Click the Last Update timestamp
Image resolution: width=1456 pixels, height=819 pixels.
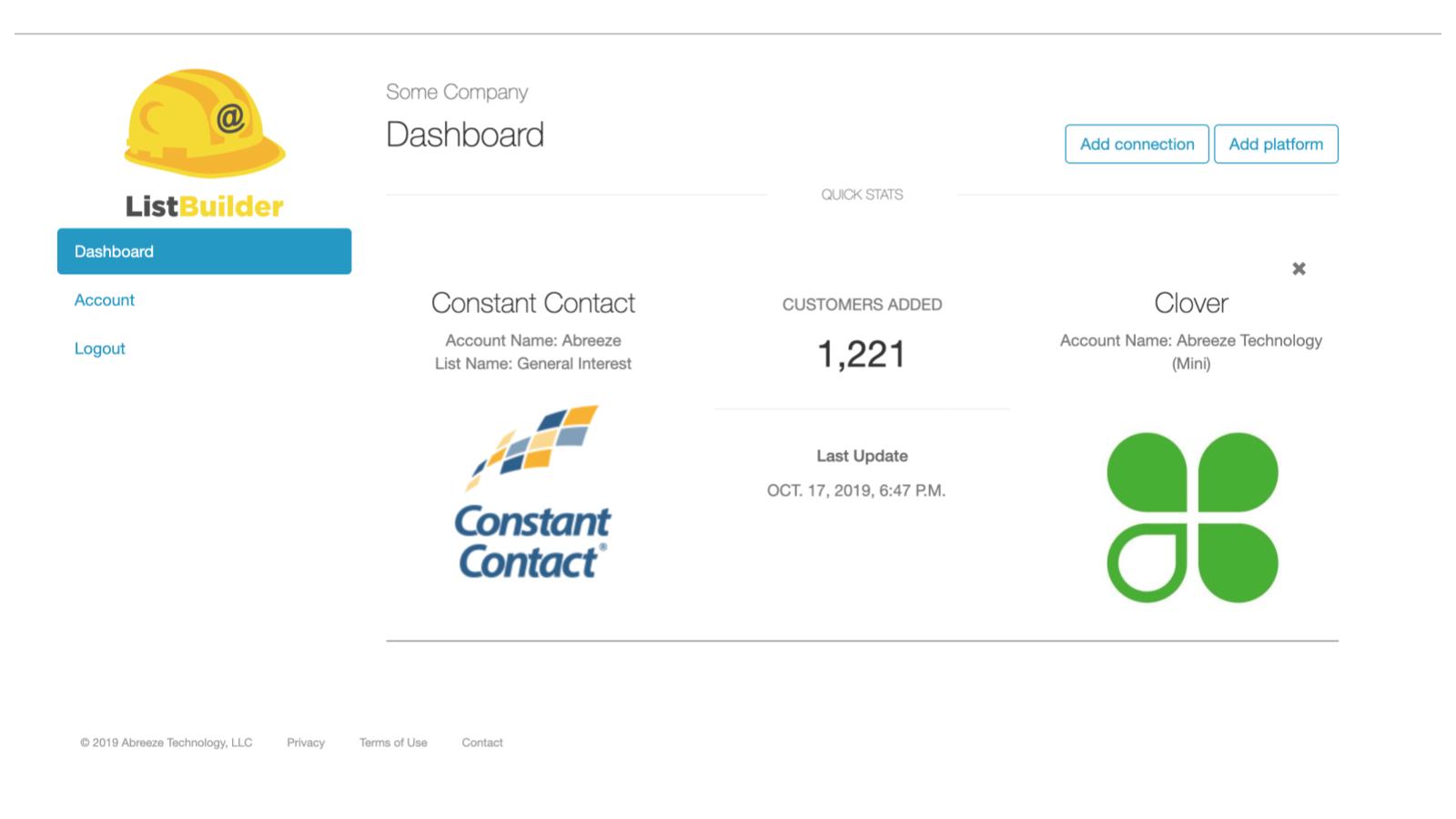coord(856,489)
